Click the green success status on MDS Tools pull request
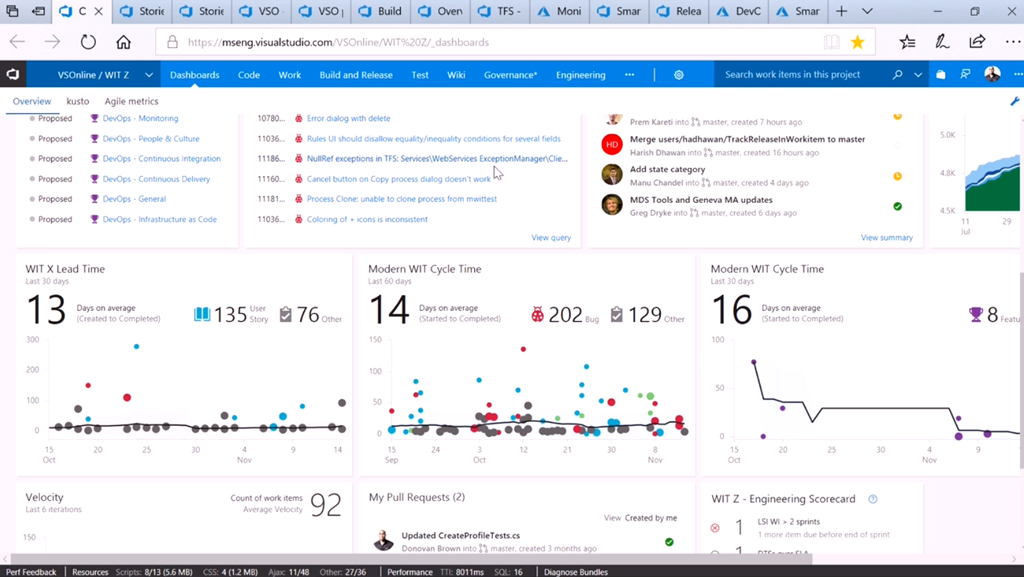 [x=897, y=206]
